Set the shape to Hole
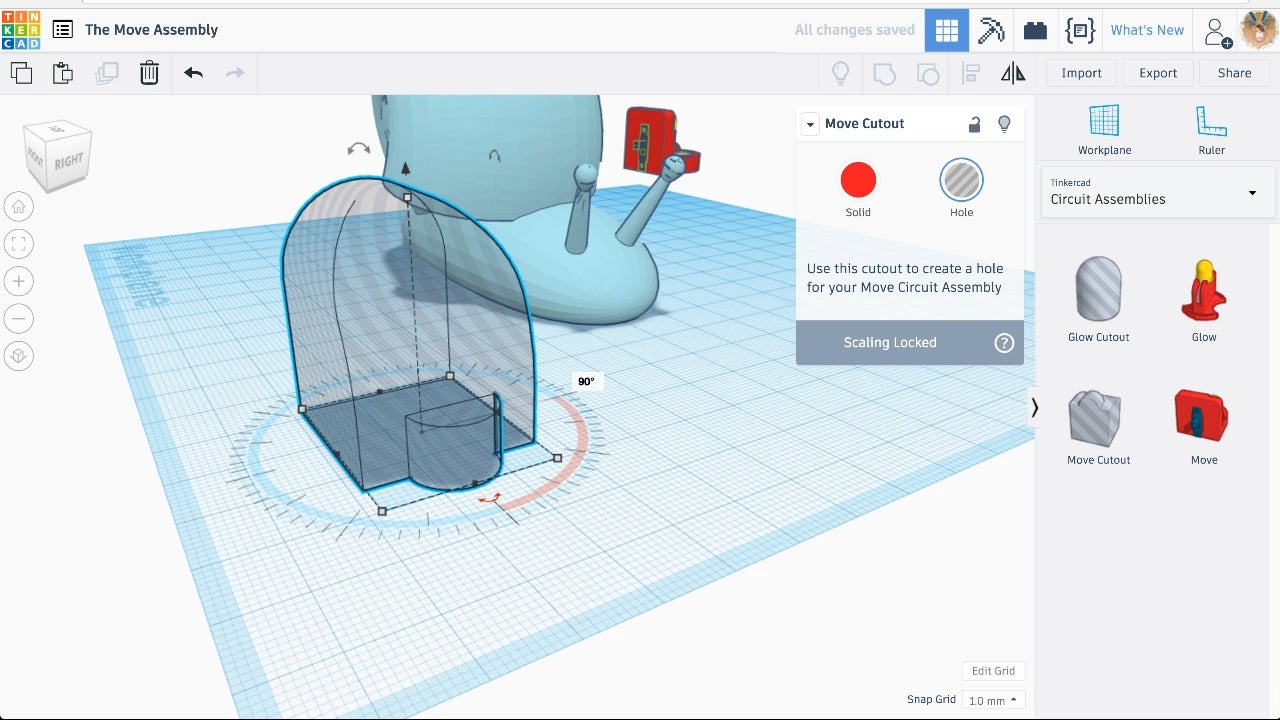Image resolution: width=1280 pixels, height=720 pixels. coord(961,181)
